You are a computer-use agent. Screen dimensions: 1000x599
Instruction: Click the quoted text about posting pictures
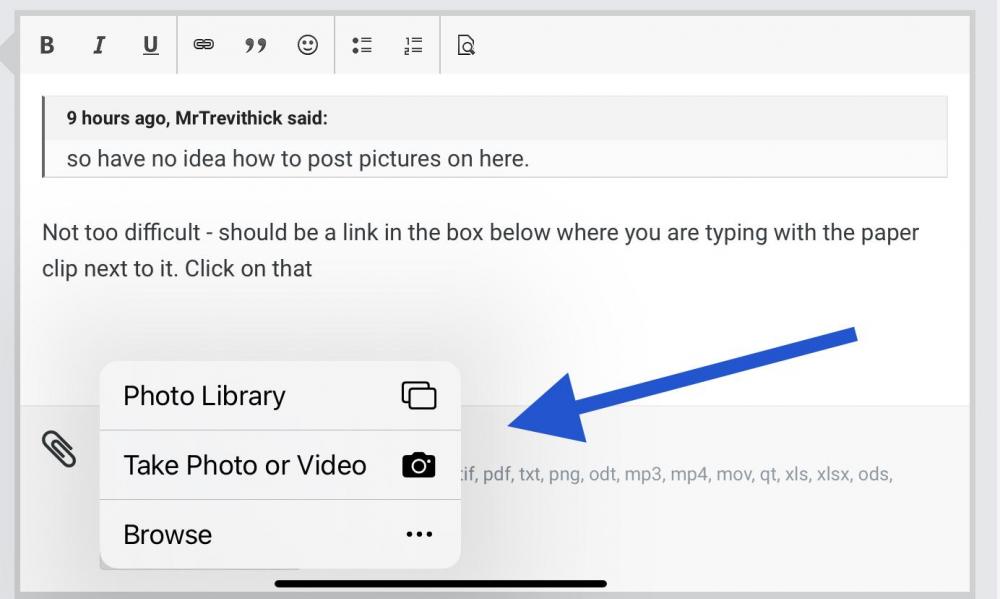(298, 158)
